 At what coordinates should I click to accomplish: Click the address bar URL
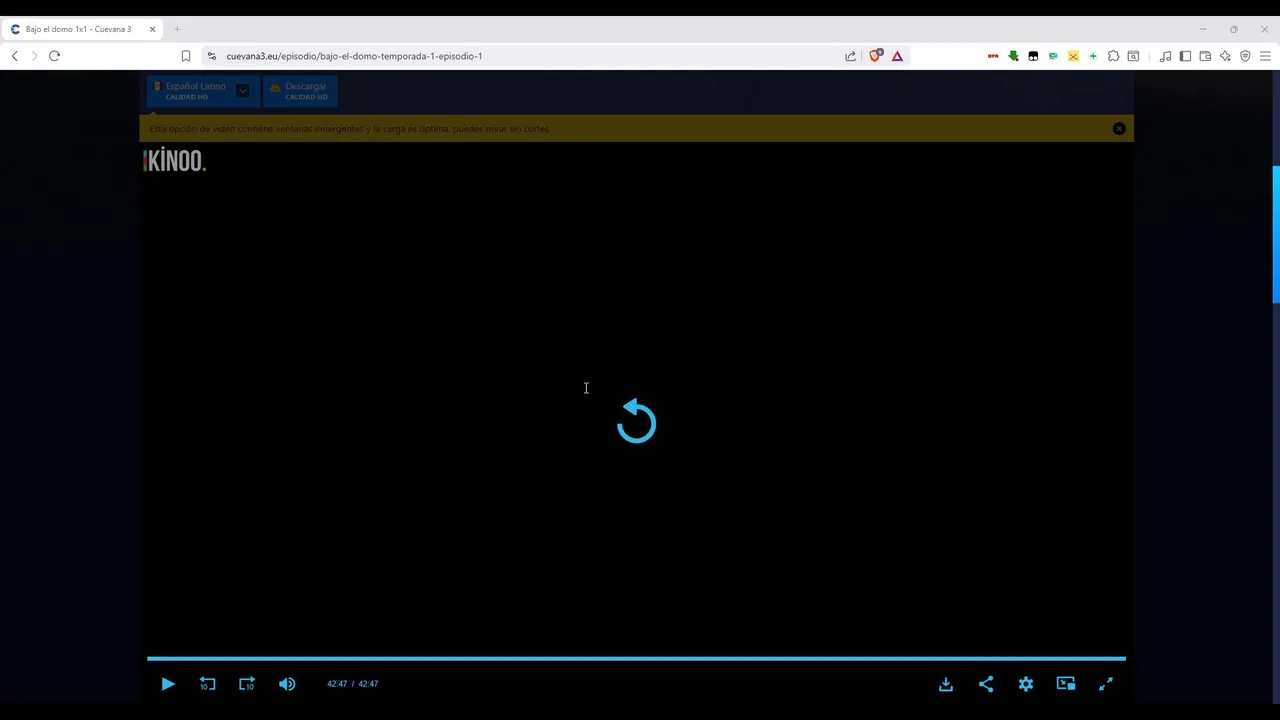(x=354, y=56)
